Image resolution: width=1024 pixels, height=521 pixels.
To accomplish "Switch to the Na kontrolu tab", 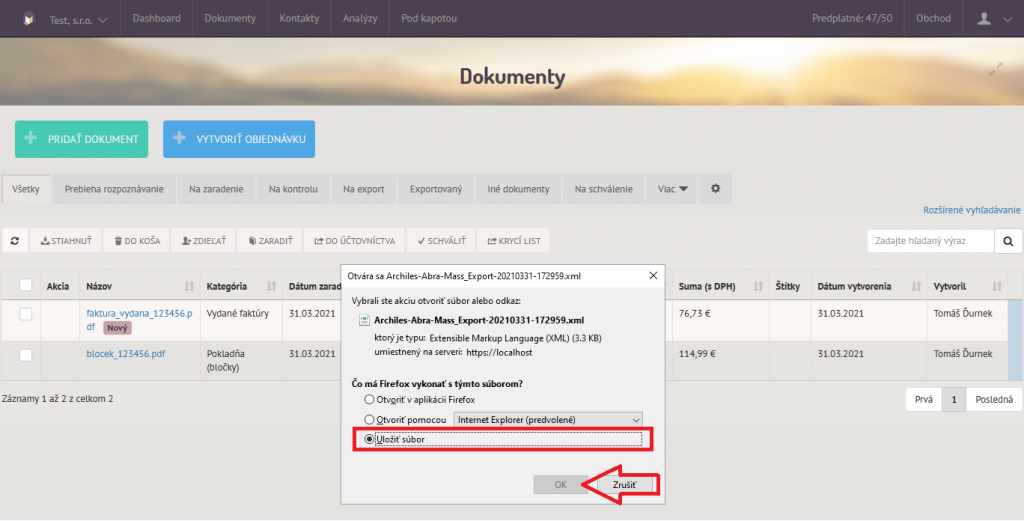I will (293, 189).
